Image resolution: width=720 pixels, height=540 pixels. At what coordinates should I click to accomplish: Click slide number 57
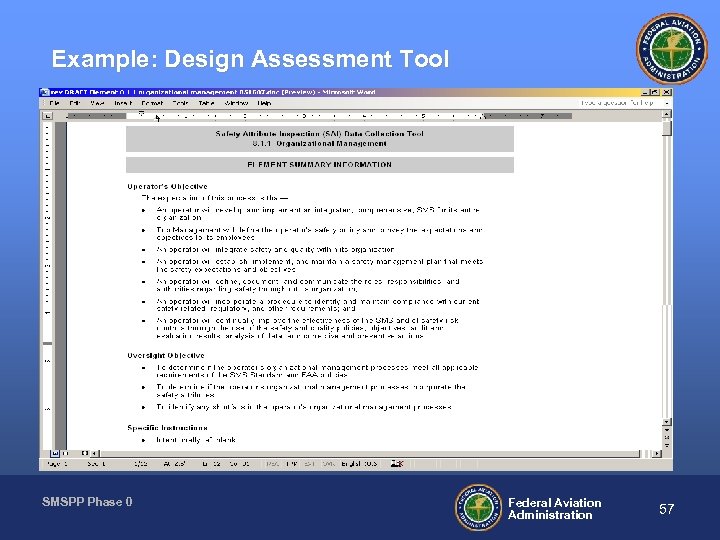coord(666,509)
